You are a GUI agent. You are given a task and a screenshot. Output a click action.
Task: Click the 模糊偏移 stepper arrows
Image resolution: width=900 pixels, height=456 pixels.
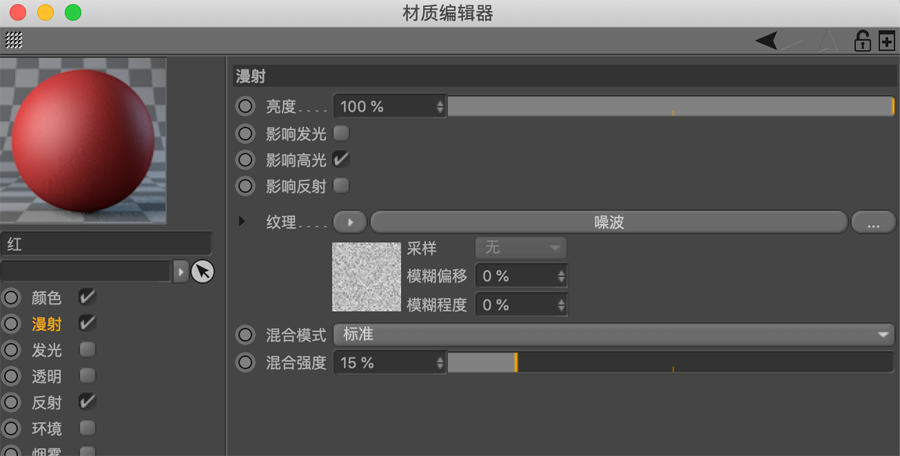[x=561, y=276]
